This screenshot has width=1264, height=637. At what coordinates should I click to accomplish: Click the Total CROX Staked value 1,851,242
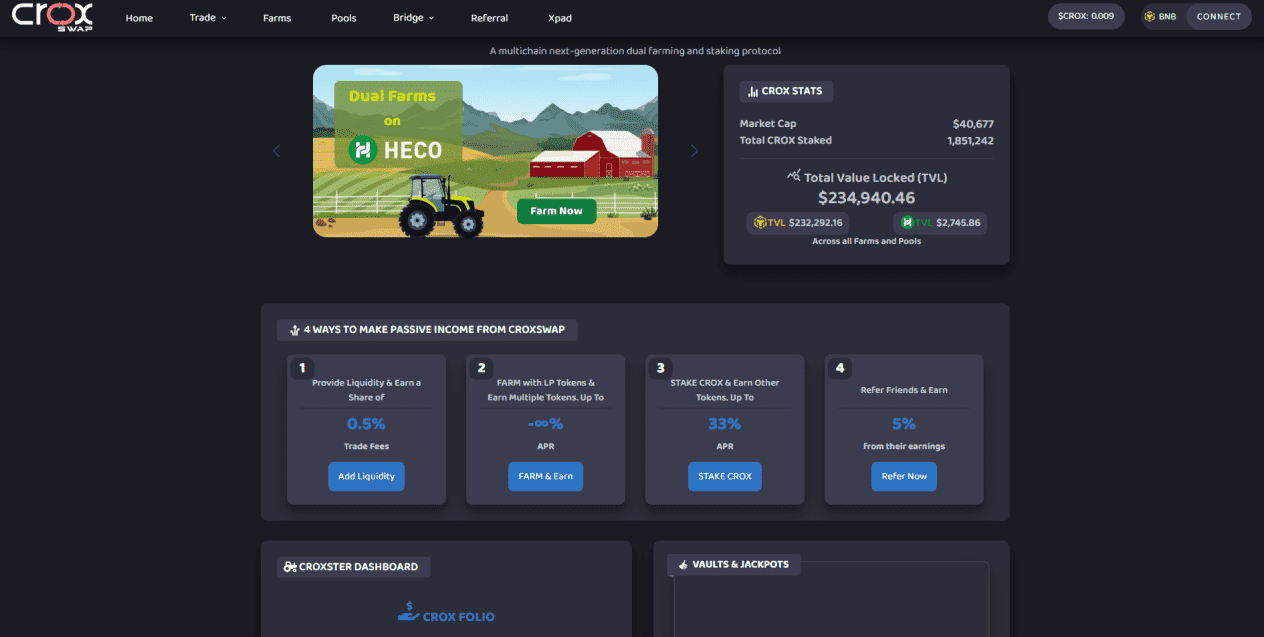tap(970, 141)
